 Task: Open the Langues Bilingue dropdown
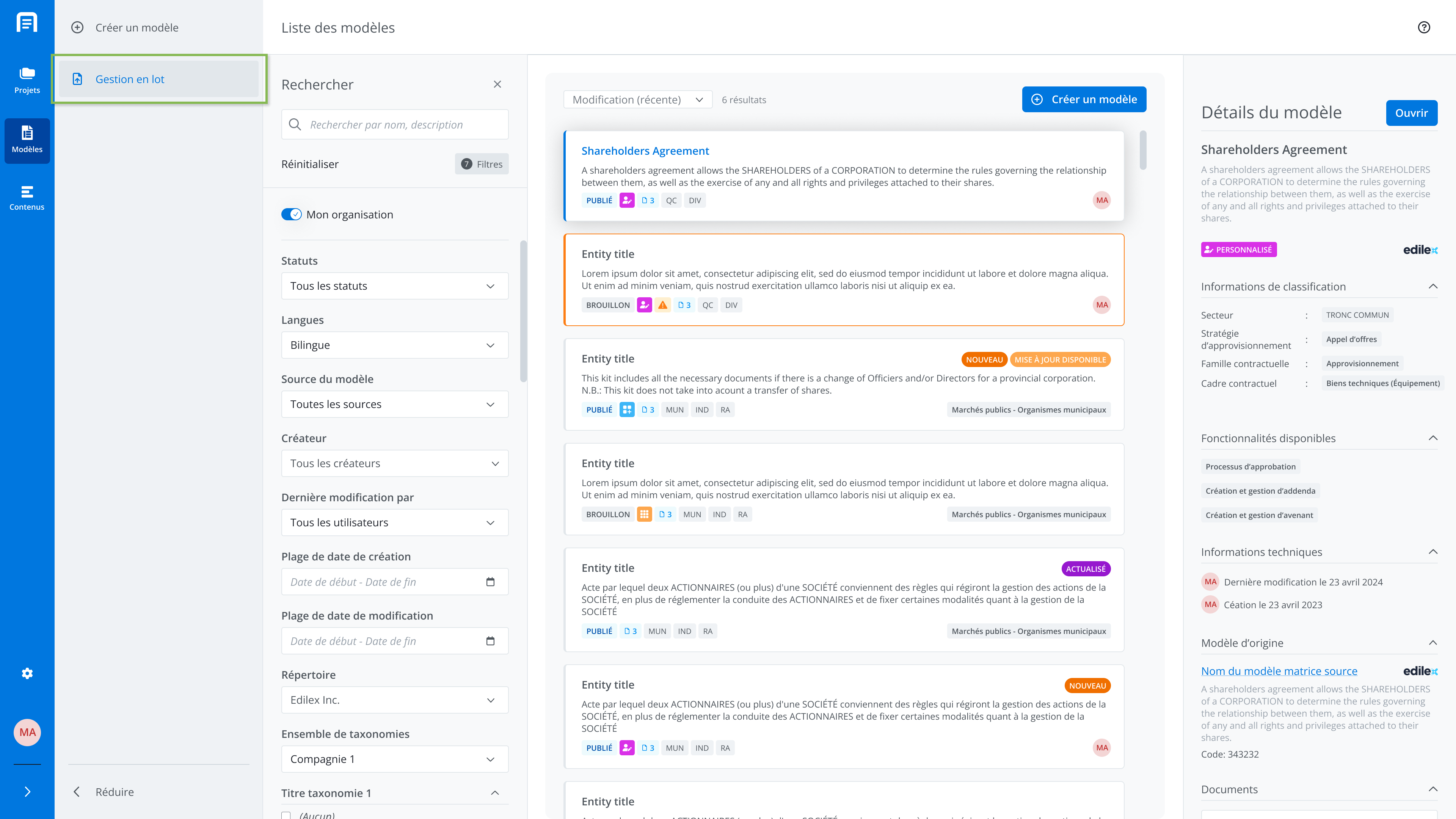tap(394, 345)
